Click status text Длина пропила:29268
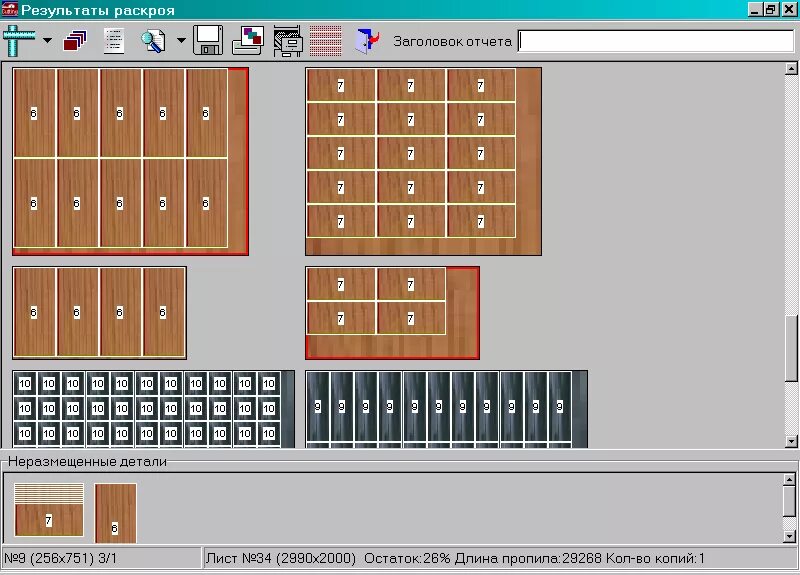The height and width of the screenshot is (575, 800). (x=528, y=558)
